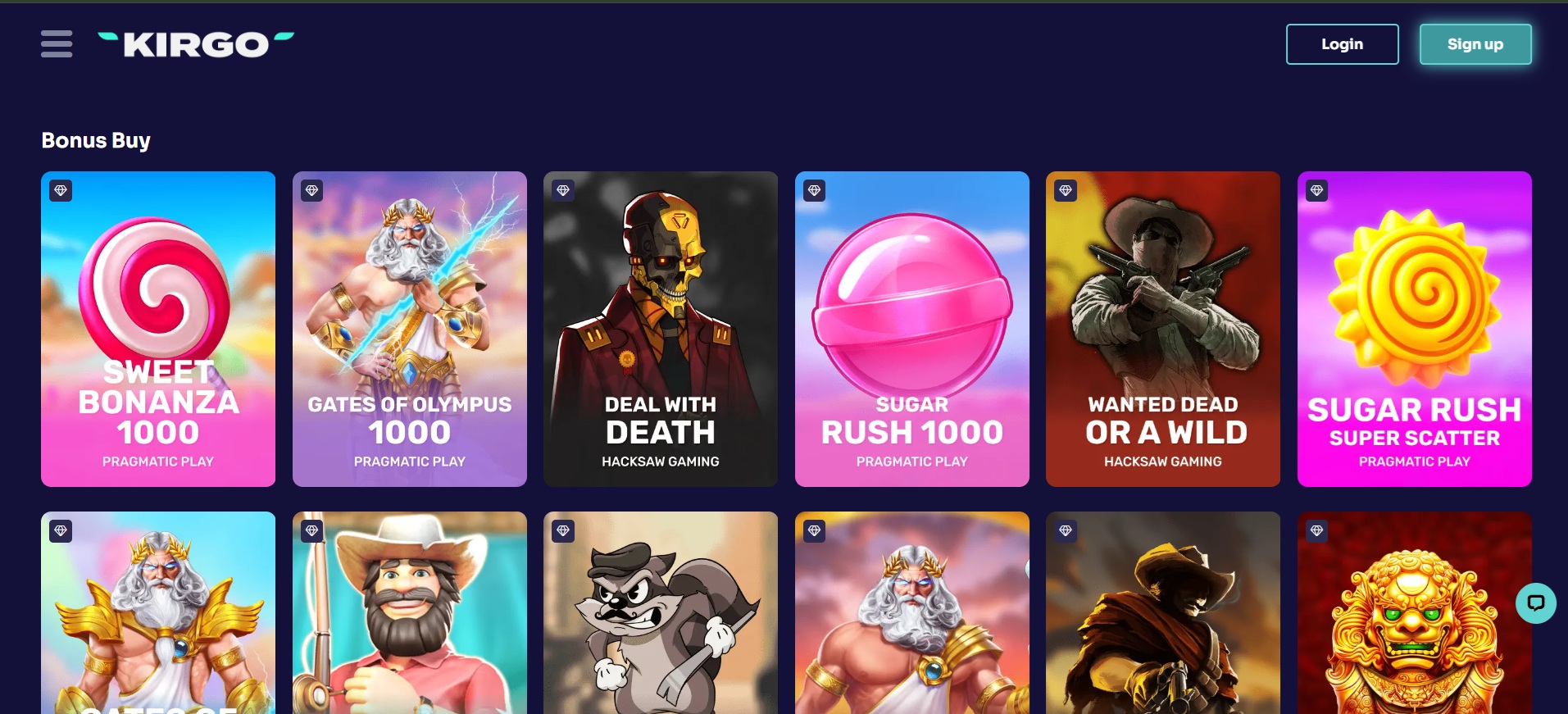The image size is (1568, 714).
Task: Click diamond badge on Sugar Rush 1000
Action: [x=815, y=191]
